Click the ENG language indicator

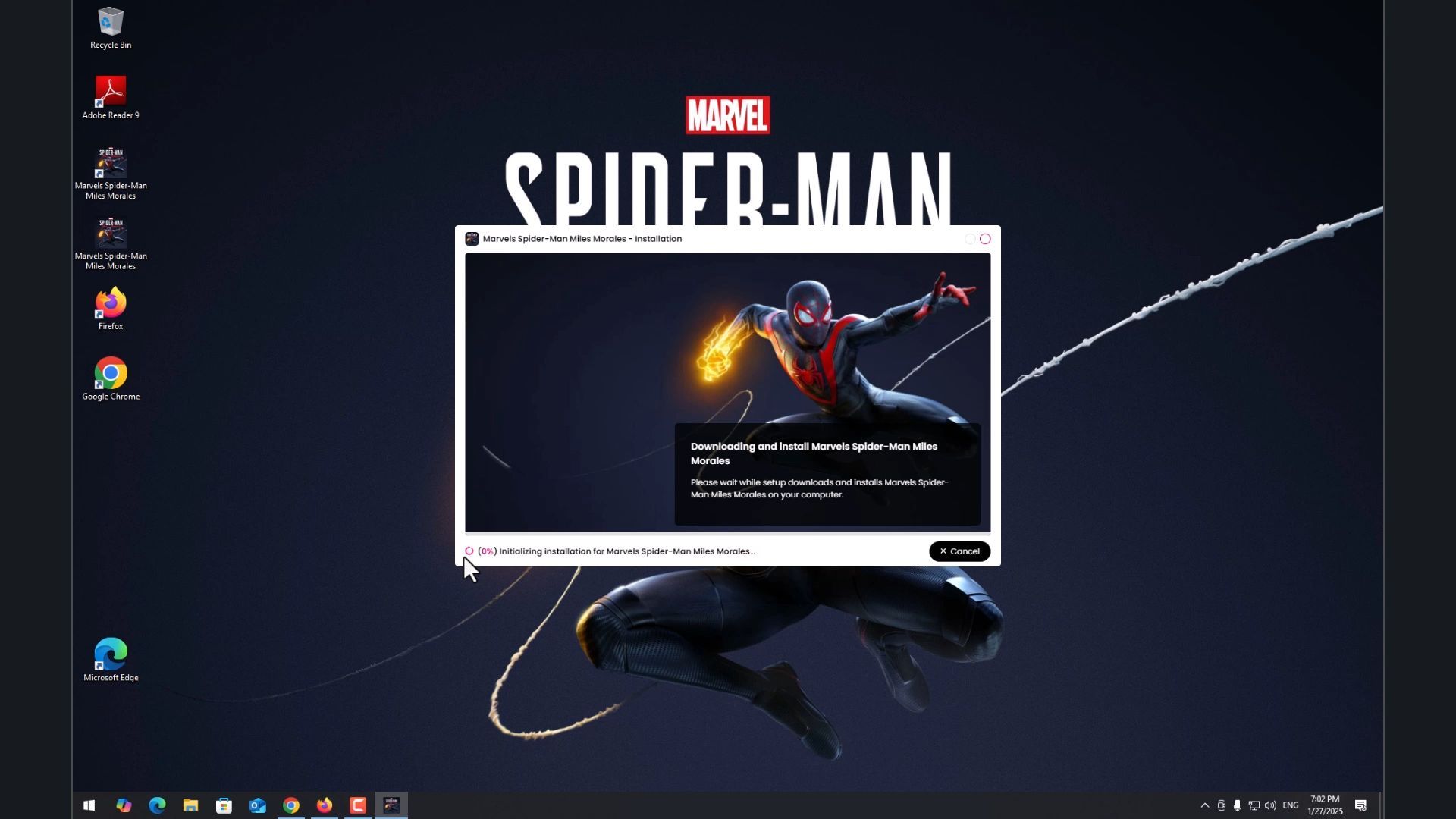1291,805
